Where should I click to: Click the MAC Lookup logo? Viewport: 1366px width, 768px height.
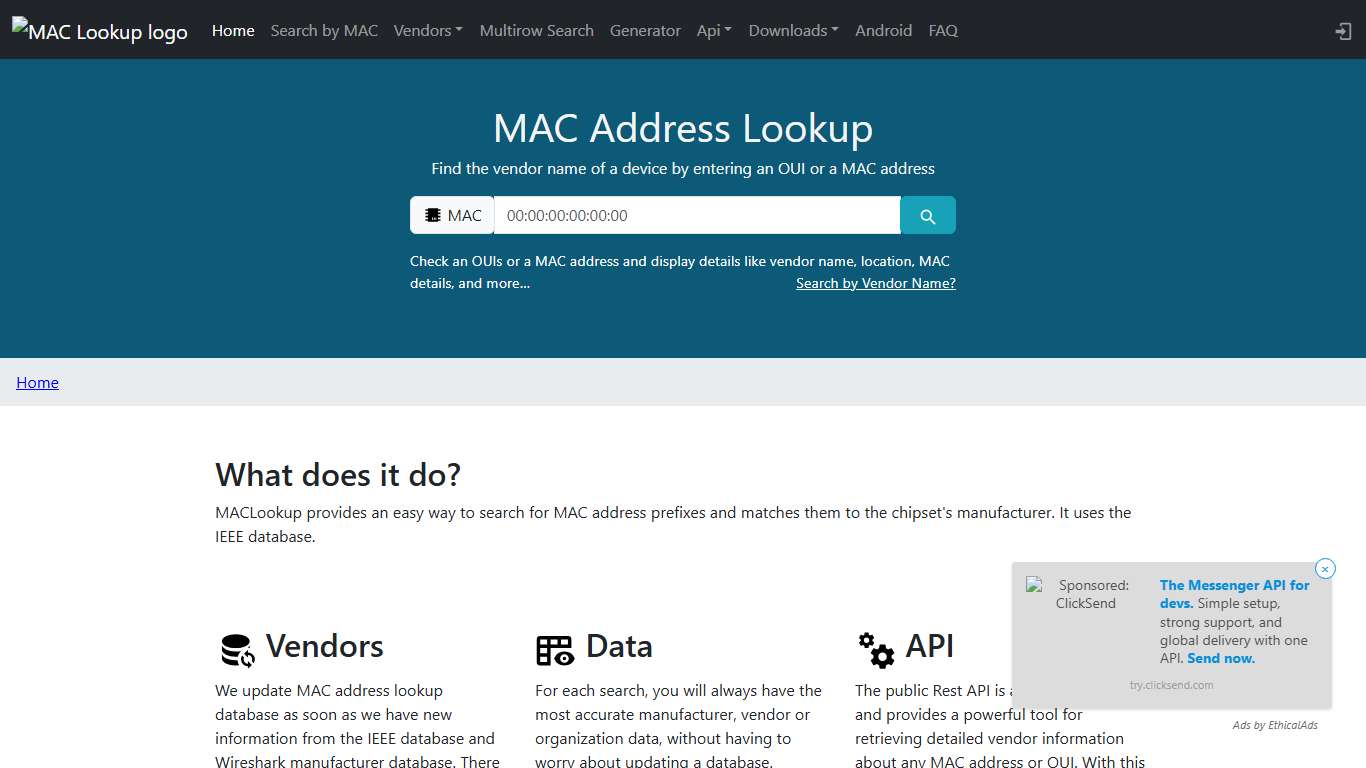[x=99, y=31]
